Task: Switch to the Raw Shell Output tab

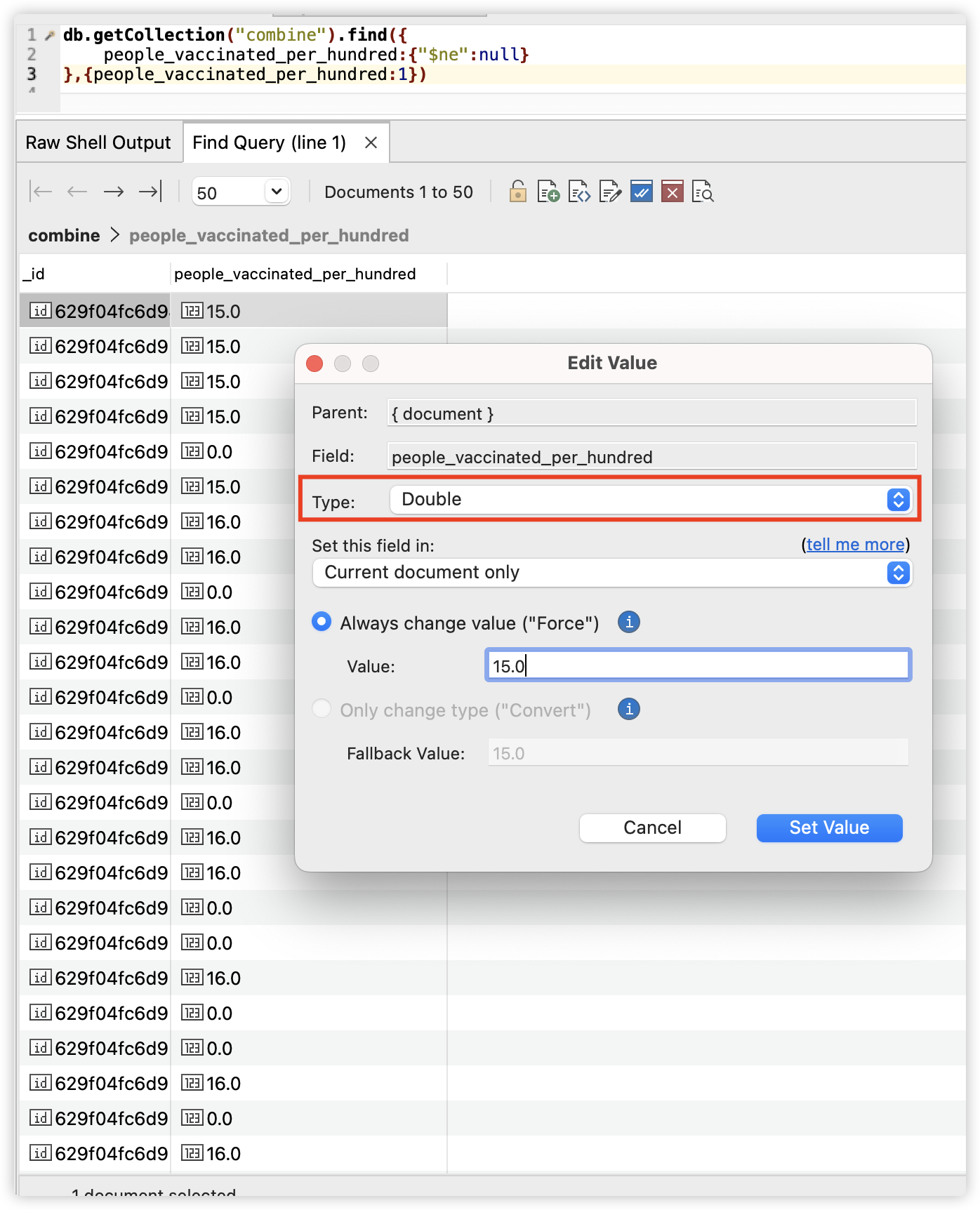Action: [x=98, y=142]
